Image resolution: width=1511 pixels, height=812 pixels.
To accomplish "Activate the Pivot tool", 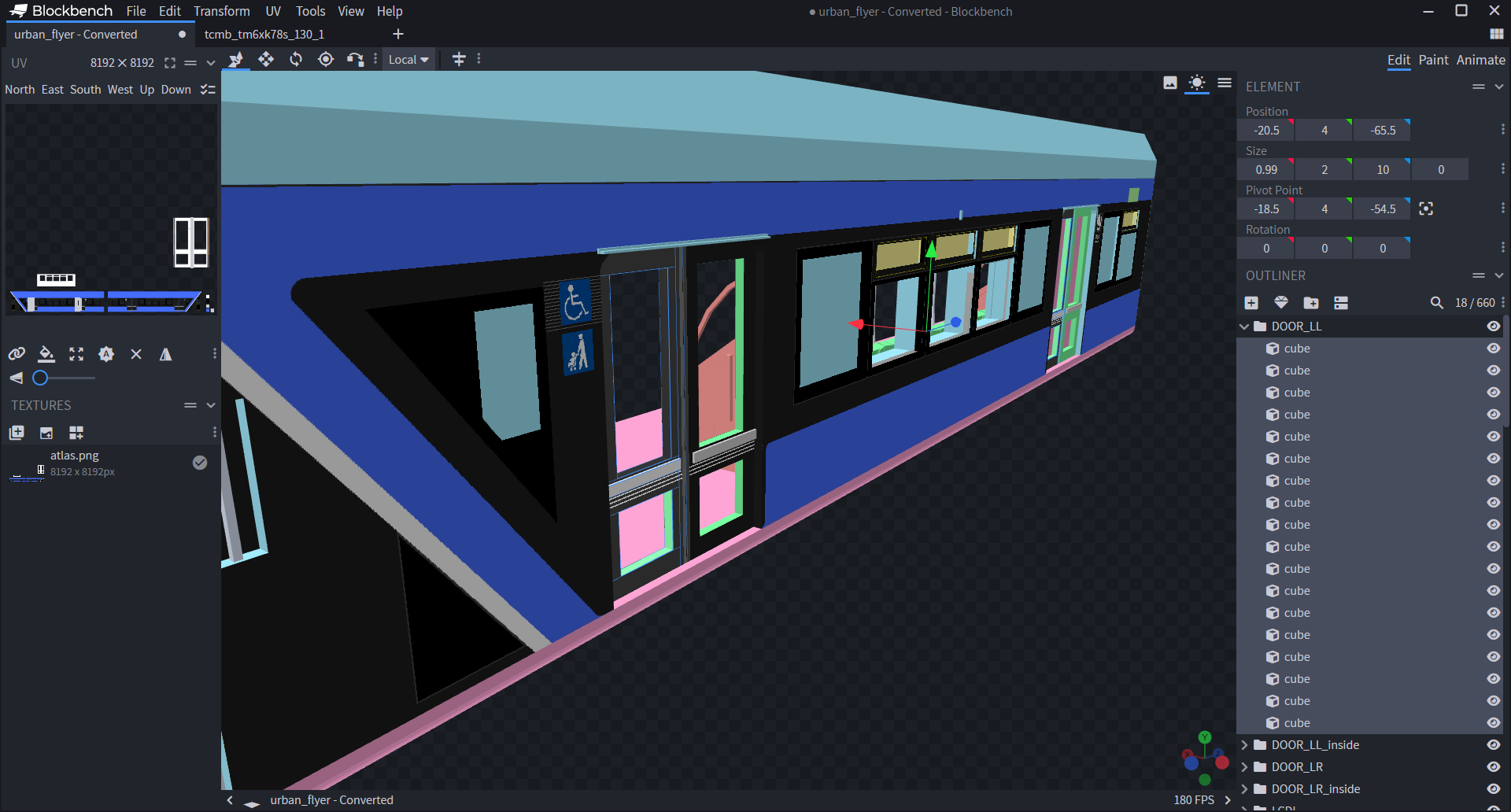I will (325, 59).
